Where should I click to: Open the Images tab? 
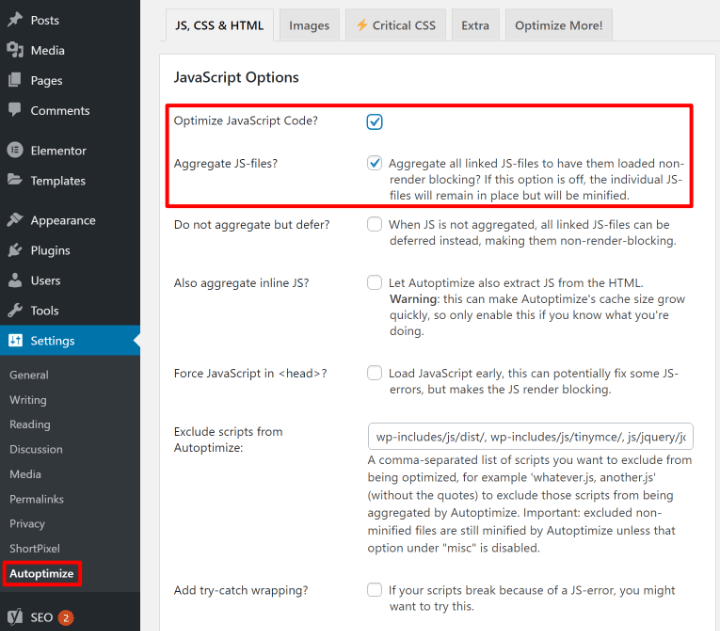(309, 25)
